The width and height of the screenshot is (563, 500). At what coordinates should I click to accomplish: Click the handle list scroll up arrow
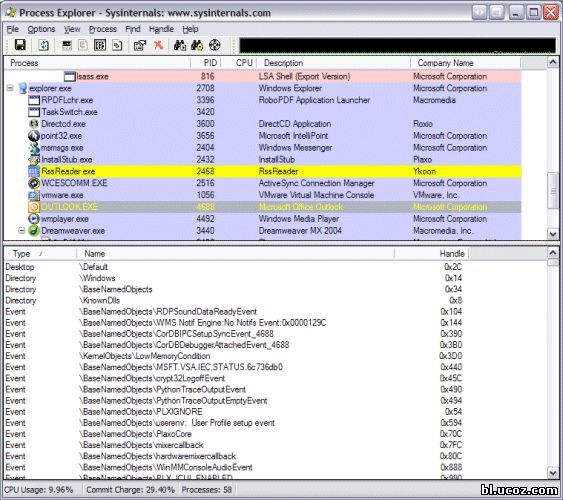[553, 253]
